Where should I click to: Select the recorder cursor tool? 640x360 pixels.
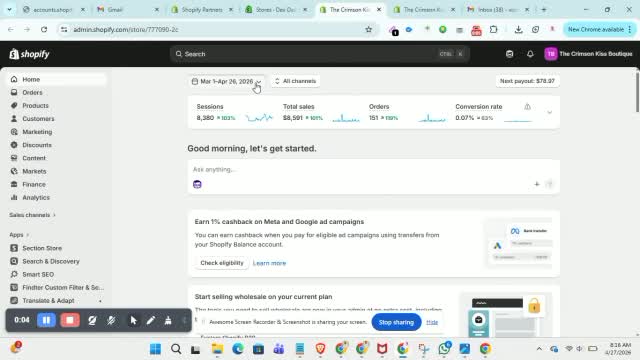tap(133, 320)
